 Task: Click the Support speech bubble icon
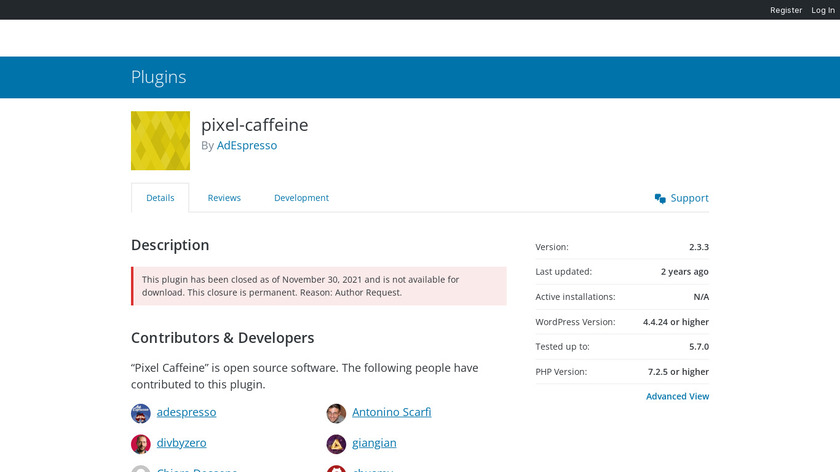point(660,198)
